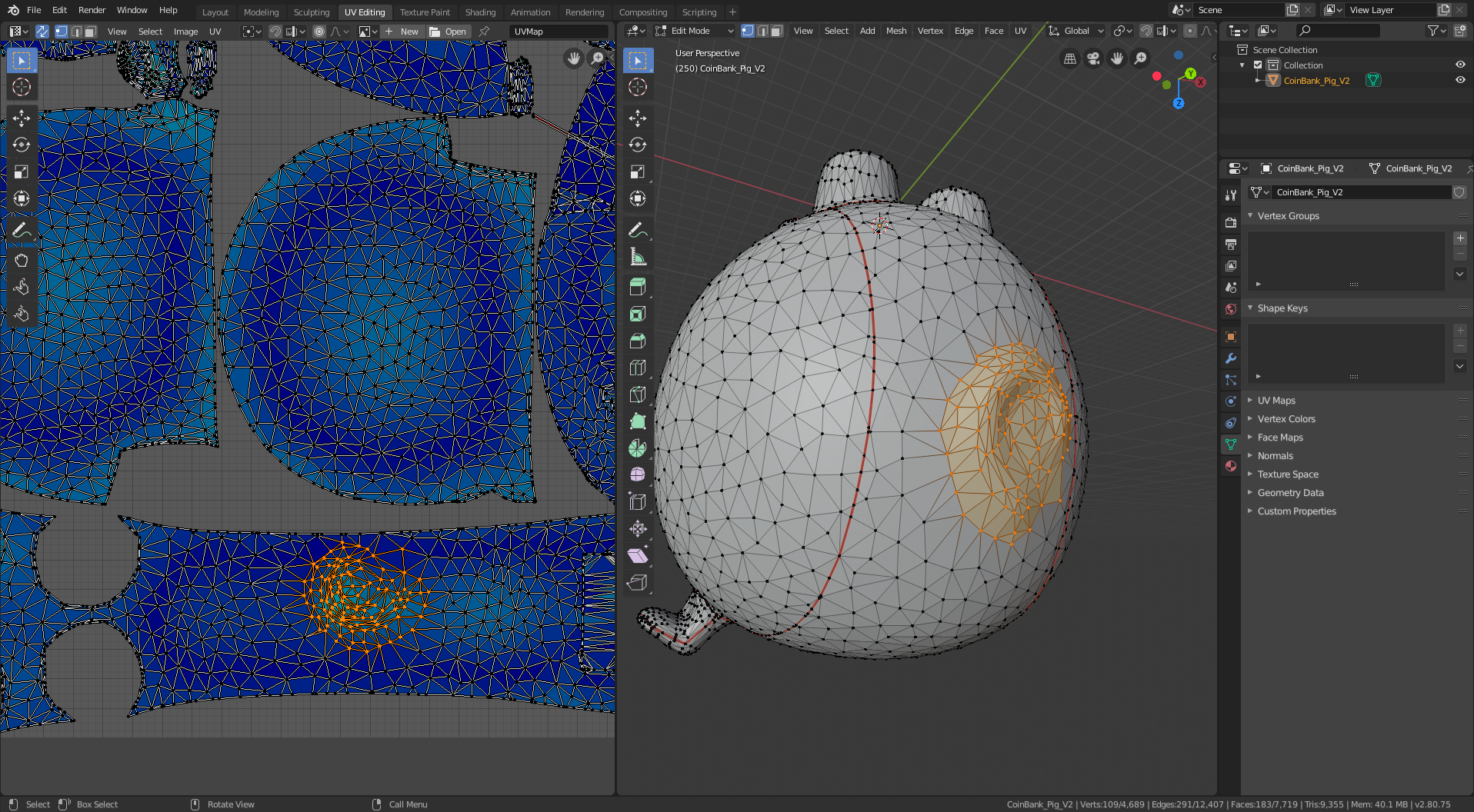Open the Material properties tab
This screenshot has width=1474, height=812.
1231,466
